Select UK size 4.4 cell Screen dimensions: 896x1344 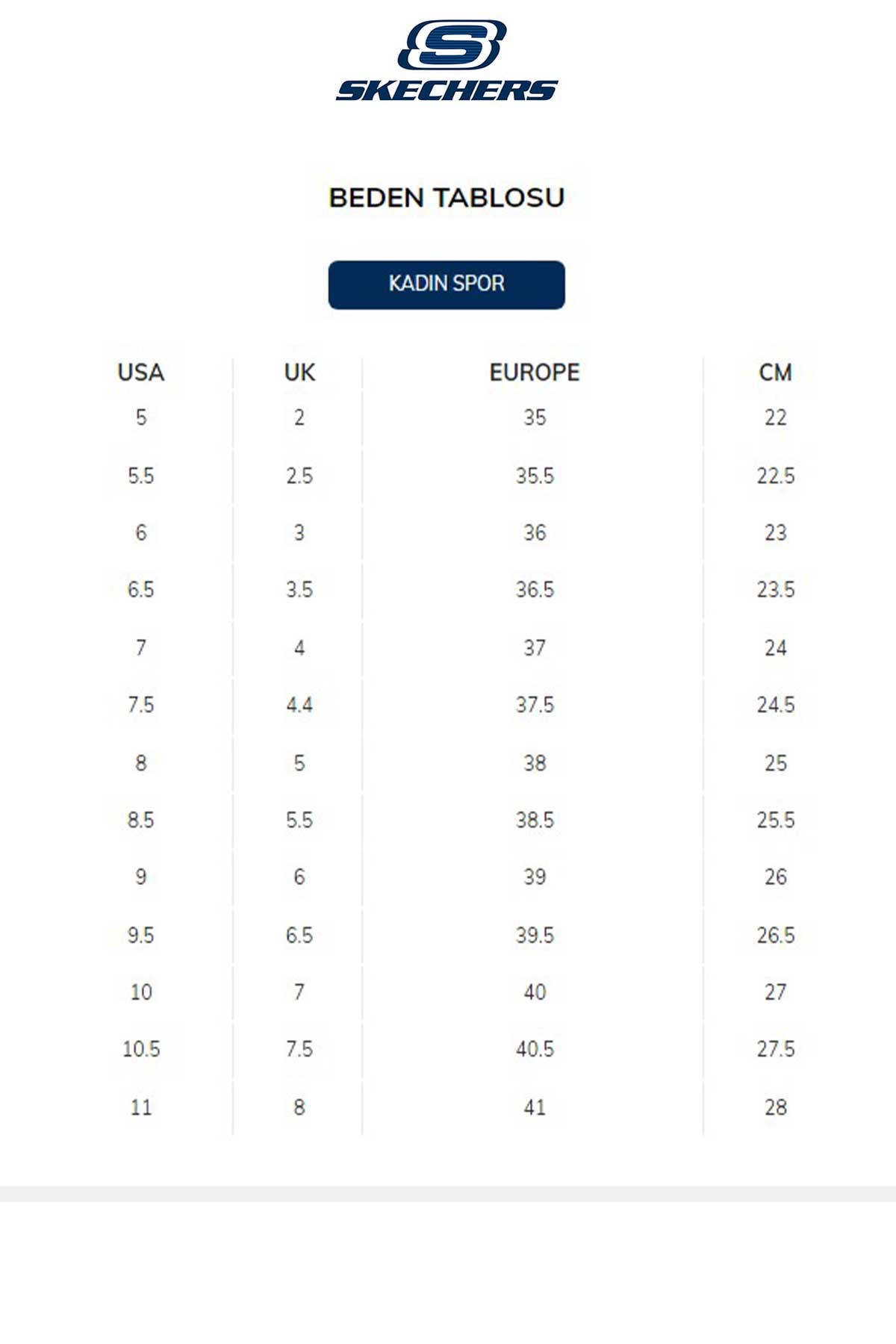coord(299,705)
